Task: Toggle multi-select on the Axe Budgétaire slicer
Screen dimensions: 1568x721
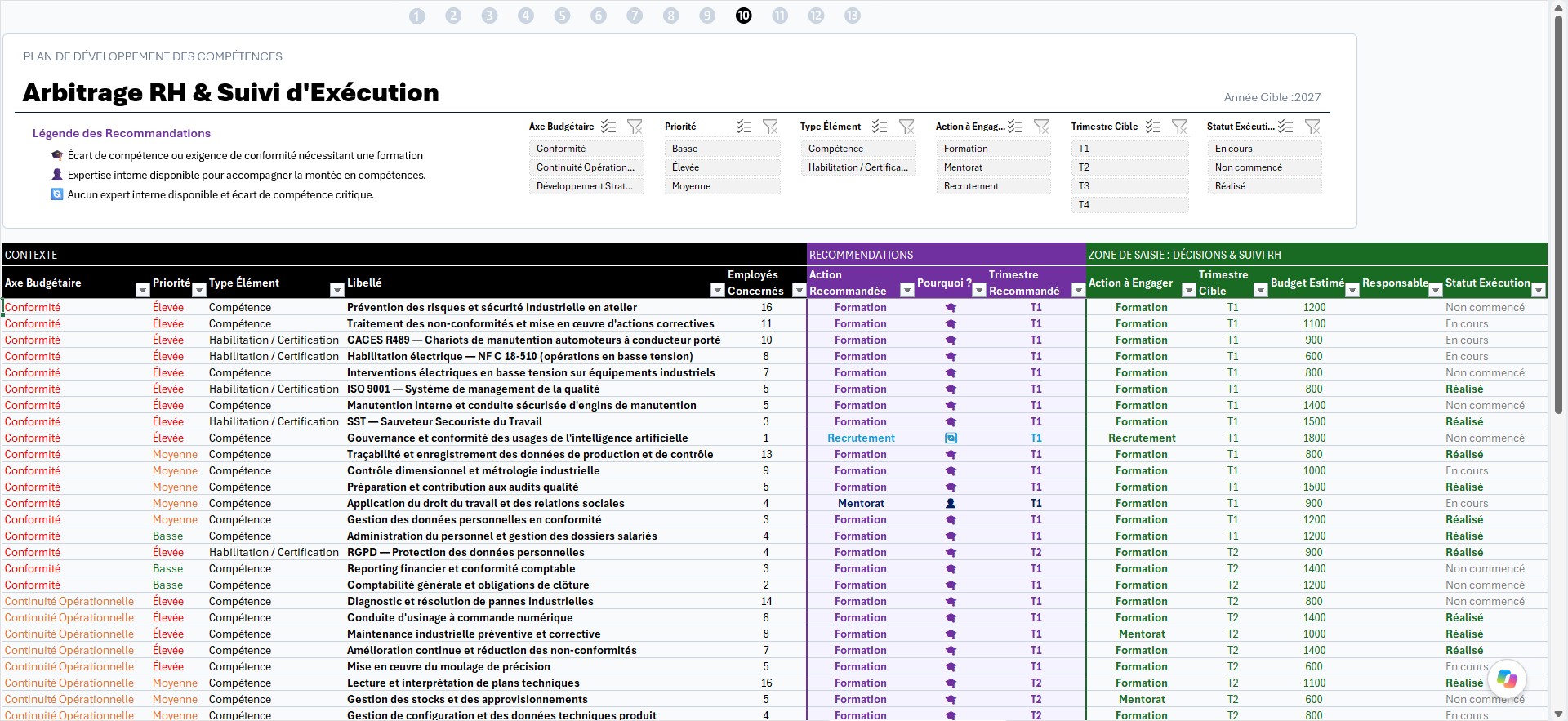Action: (608, 127)
